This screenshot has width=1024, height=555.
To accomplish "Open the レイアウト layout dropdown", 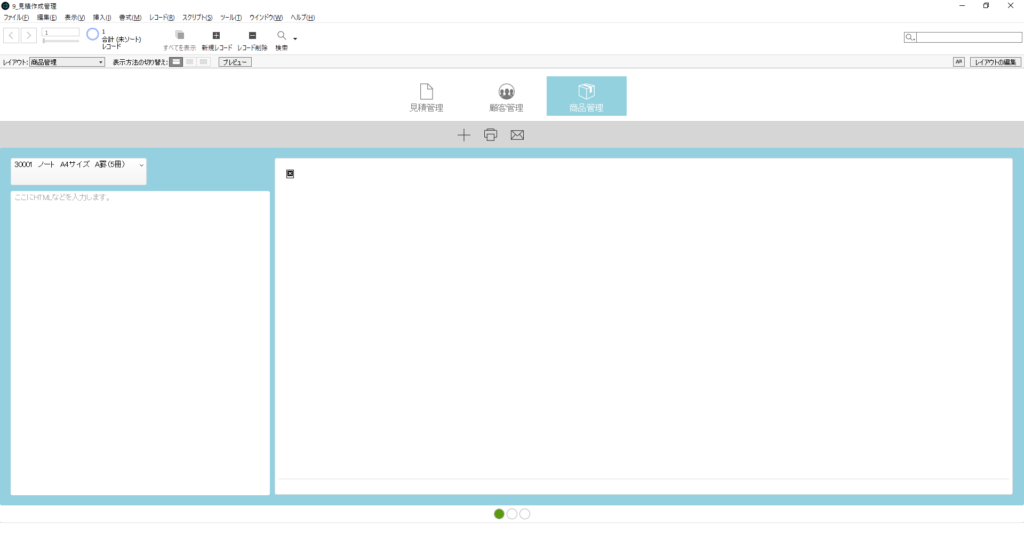I will [x=67, y=62].
